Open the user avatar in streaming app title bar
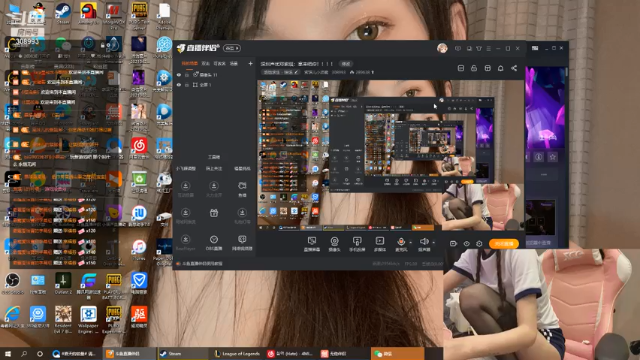 [442, 48]
